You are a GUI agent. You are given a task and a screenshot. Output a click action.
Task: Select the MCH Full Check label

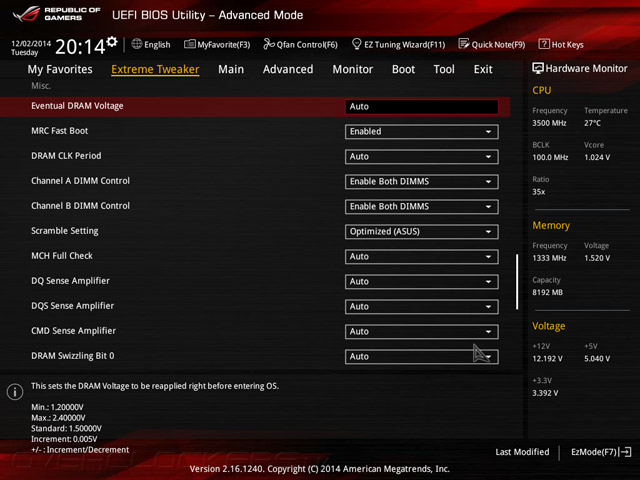[x=62, y=256]
